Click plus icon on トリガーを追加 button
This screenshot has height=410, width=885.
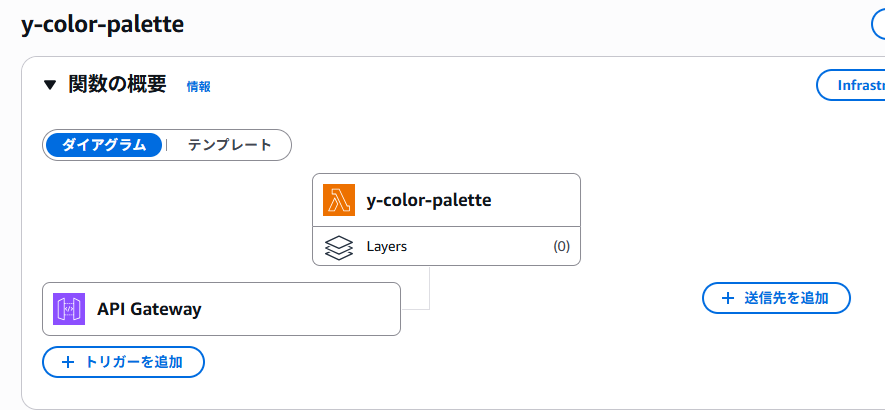tap(68, 362)
